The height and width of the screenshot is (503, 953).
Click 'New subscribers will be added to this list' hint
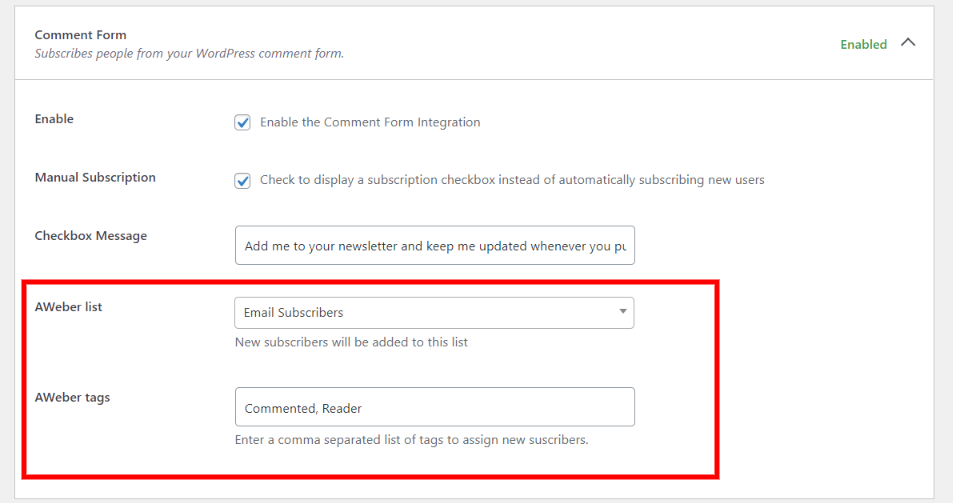click(351, 342)
